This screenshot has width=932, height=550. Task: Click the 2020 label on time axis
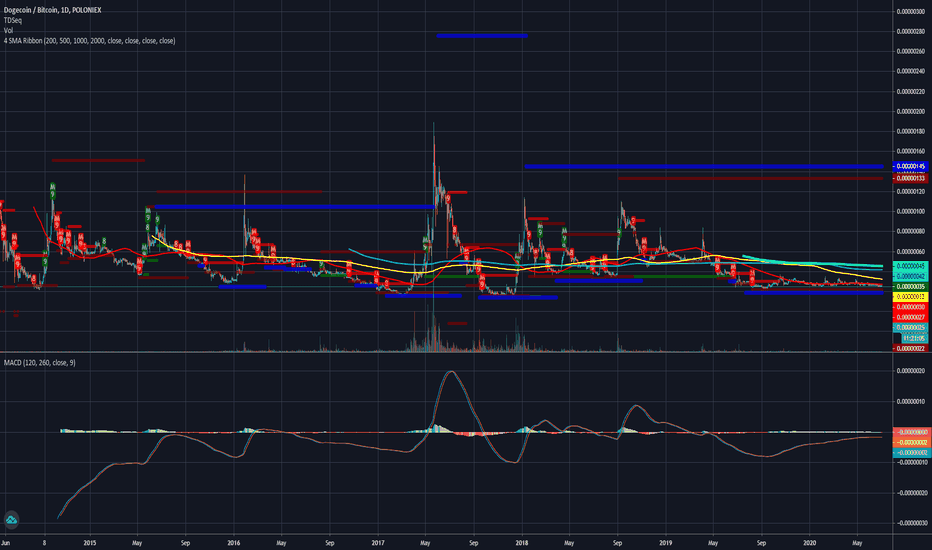tap(810, 543)
